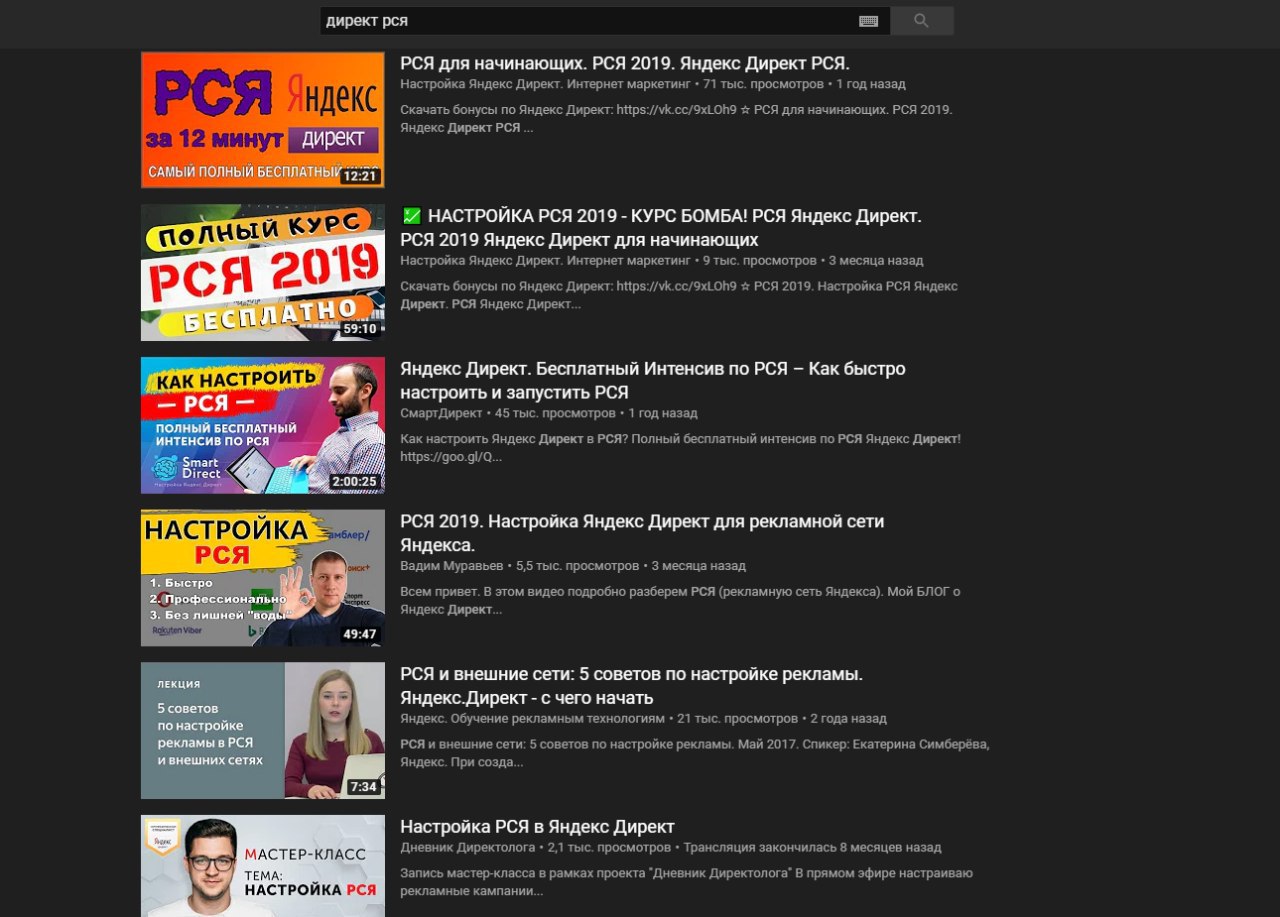The height and width of the screenshot is (917, 1280).
Task: Open thumbnail 'Настройка РСЯ' with 49:47 duration
Action: (263, 578)
